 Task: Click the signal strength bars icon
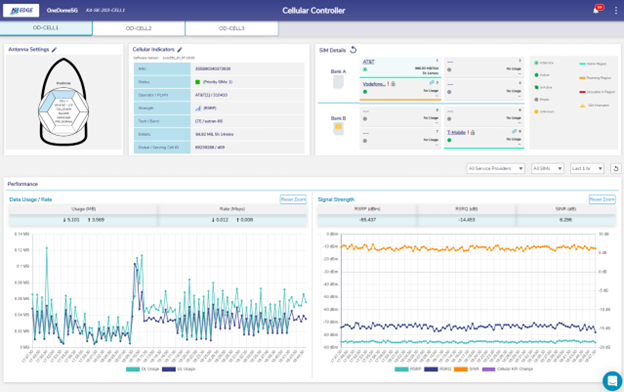point(198,108)
